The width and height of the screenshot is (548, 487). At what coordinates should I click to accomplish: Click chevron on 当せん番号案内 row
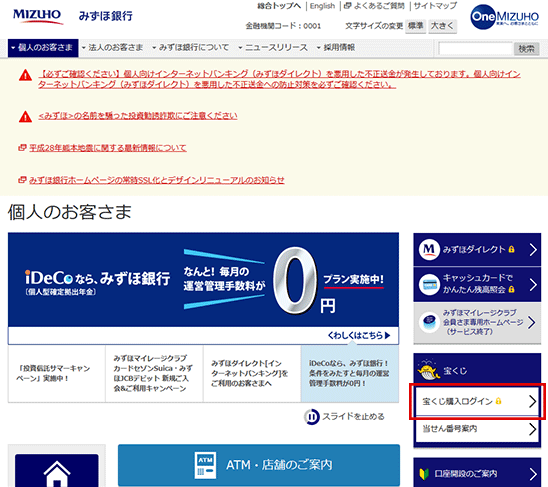click(532, 429)
